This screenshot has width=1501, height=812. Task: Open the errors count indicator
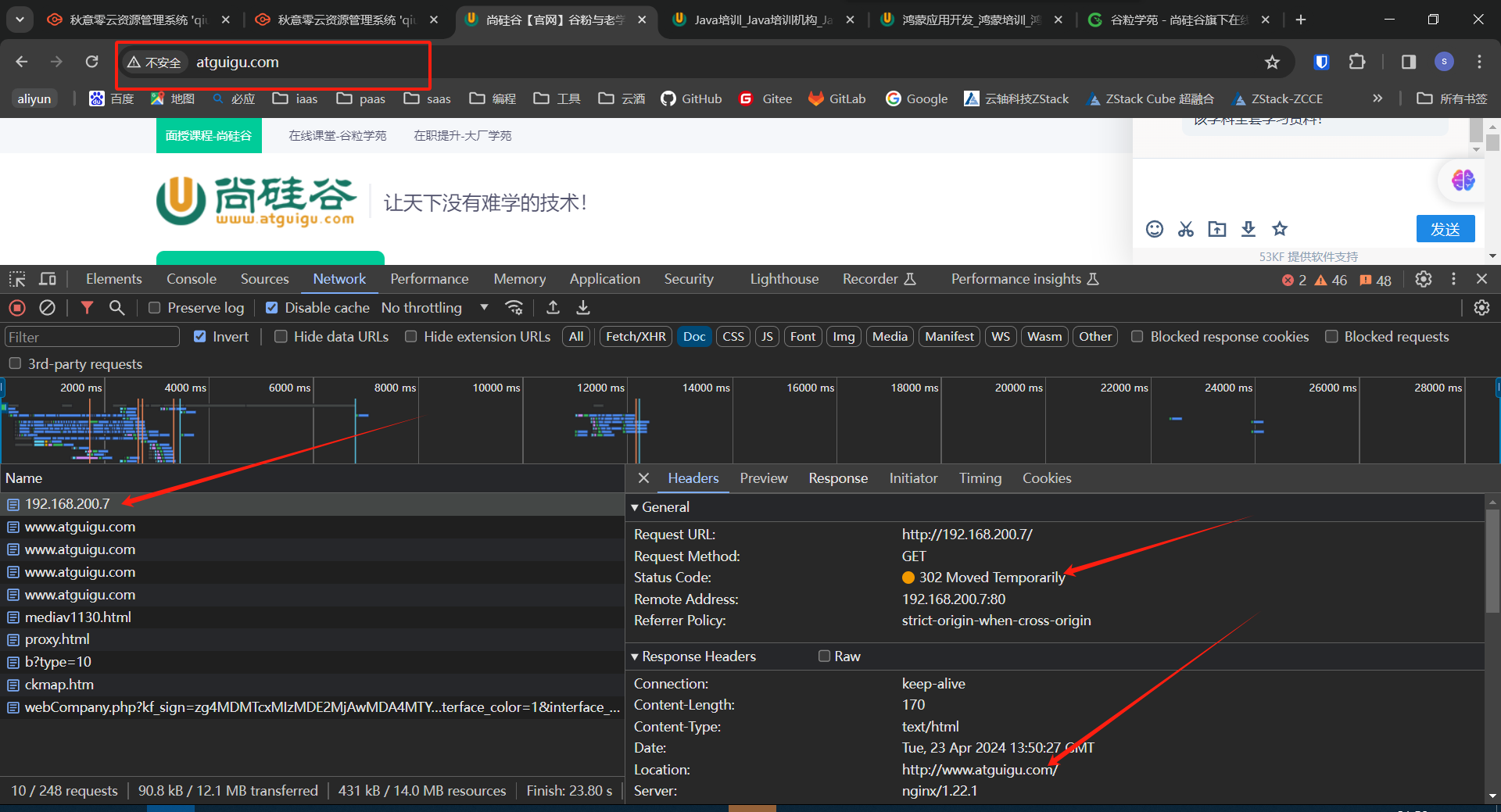point(1295,280)
